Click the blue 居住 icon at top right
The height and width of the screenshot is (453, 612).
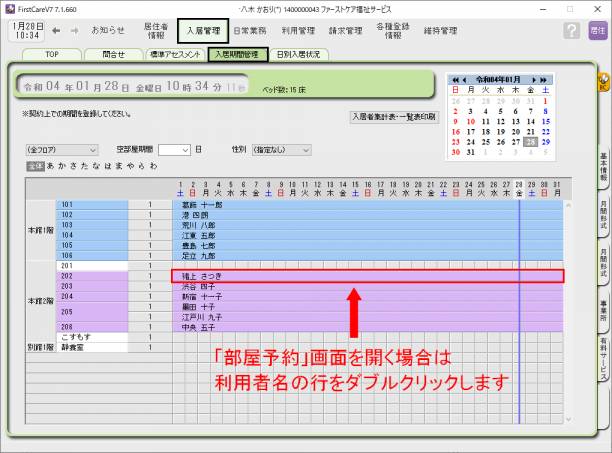point(597,31)
